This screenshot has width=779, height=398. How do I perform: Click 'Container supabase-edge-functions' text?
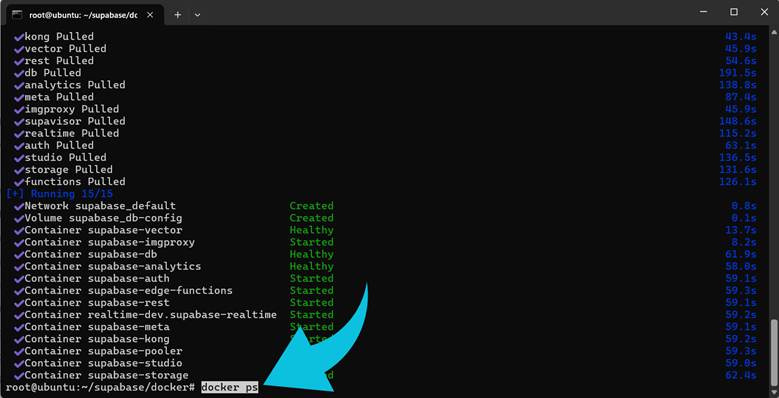point(128,291)
